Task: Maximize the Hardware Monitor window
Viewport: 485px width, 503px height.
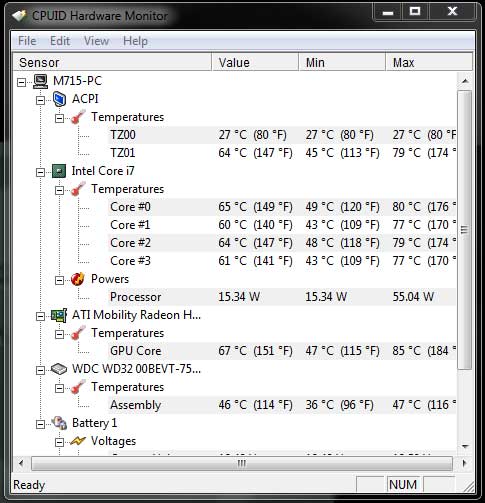Action: (415, 12)
